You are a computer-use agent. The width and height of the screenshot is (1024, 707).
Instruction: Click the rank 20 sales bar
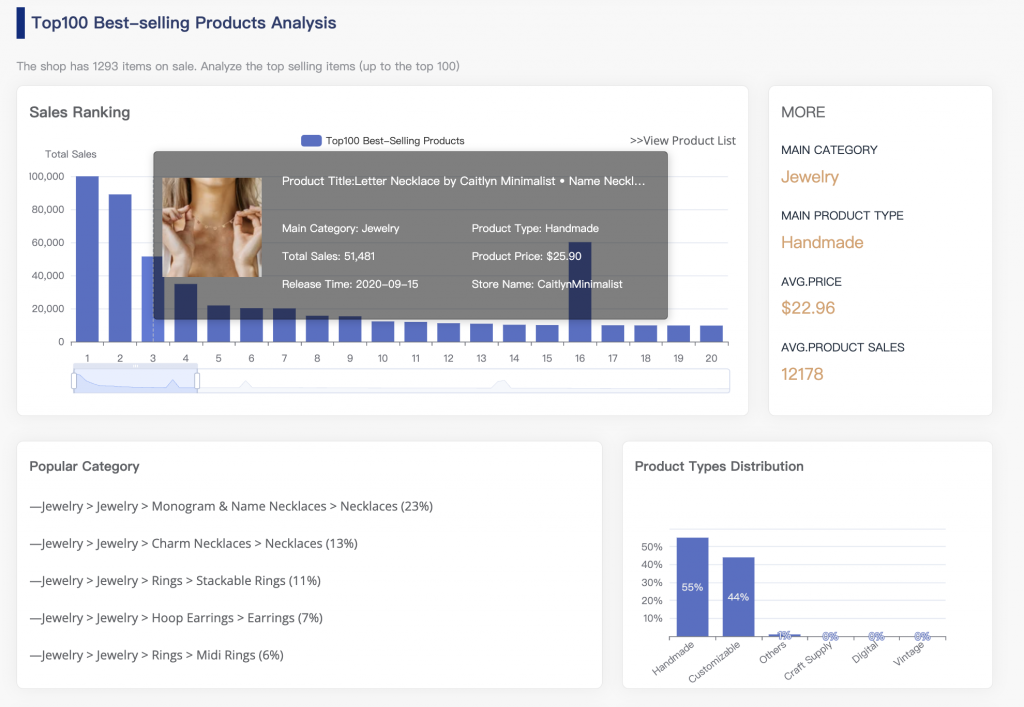pos(711,334)
